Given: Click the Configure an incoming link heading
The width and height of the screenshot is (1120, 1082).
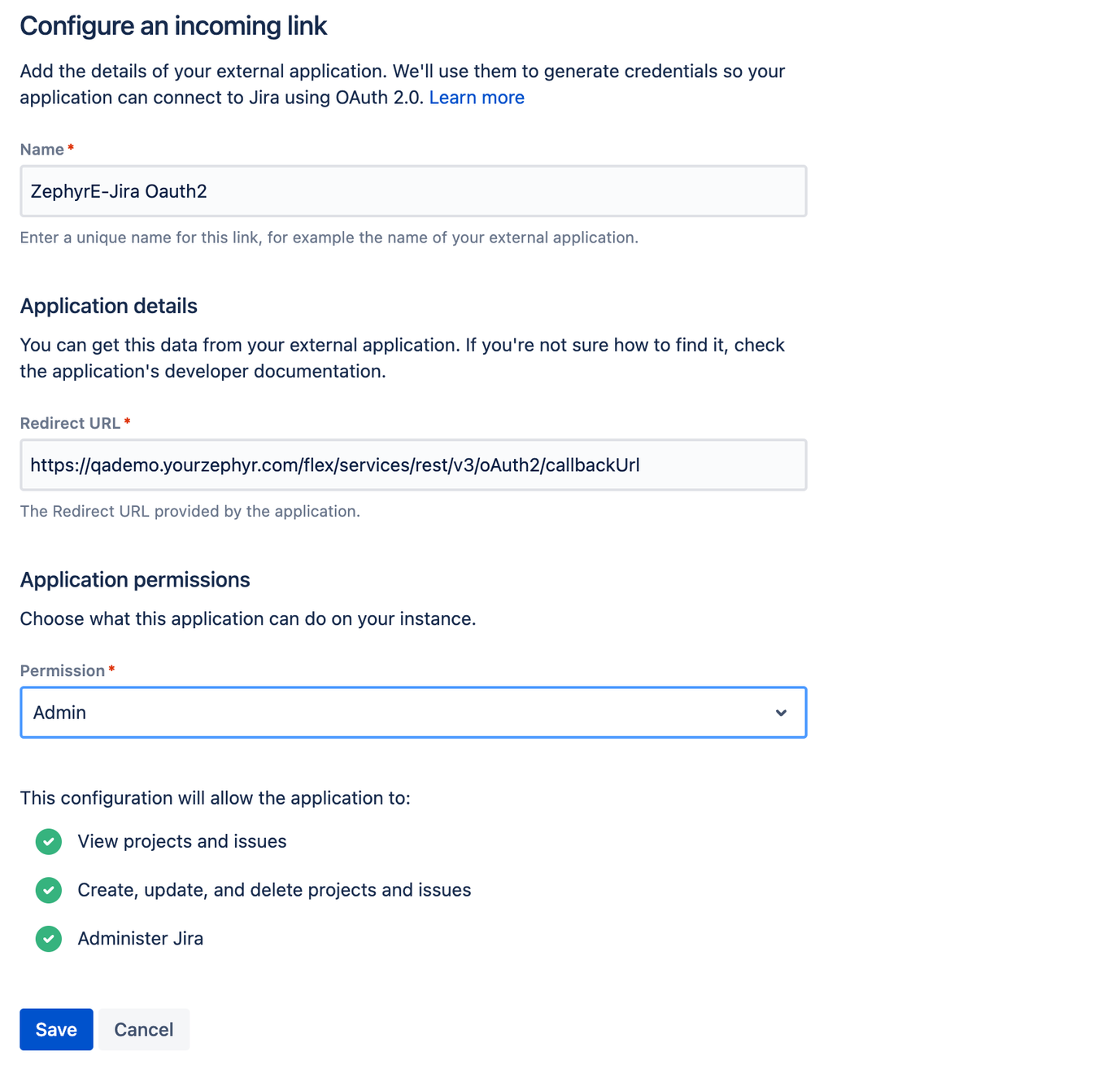Looking at the screenshot, I should pos(173,26).
